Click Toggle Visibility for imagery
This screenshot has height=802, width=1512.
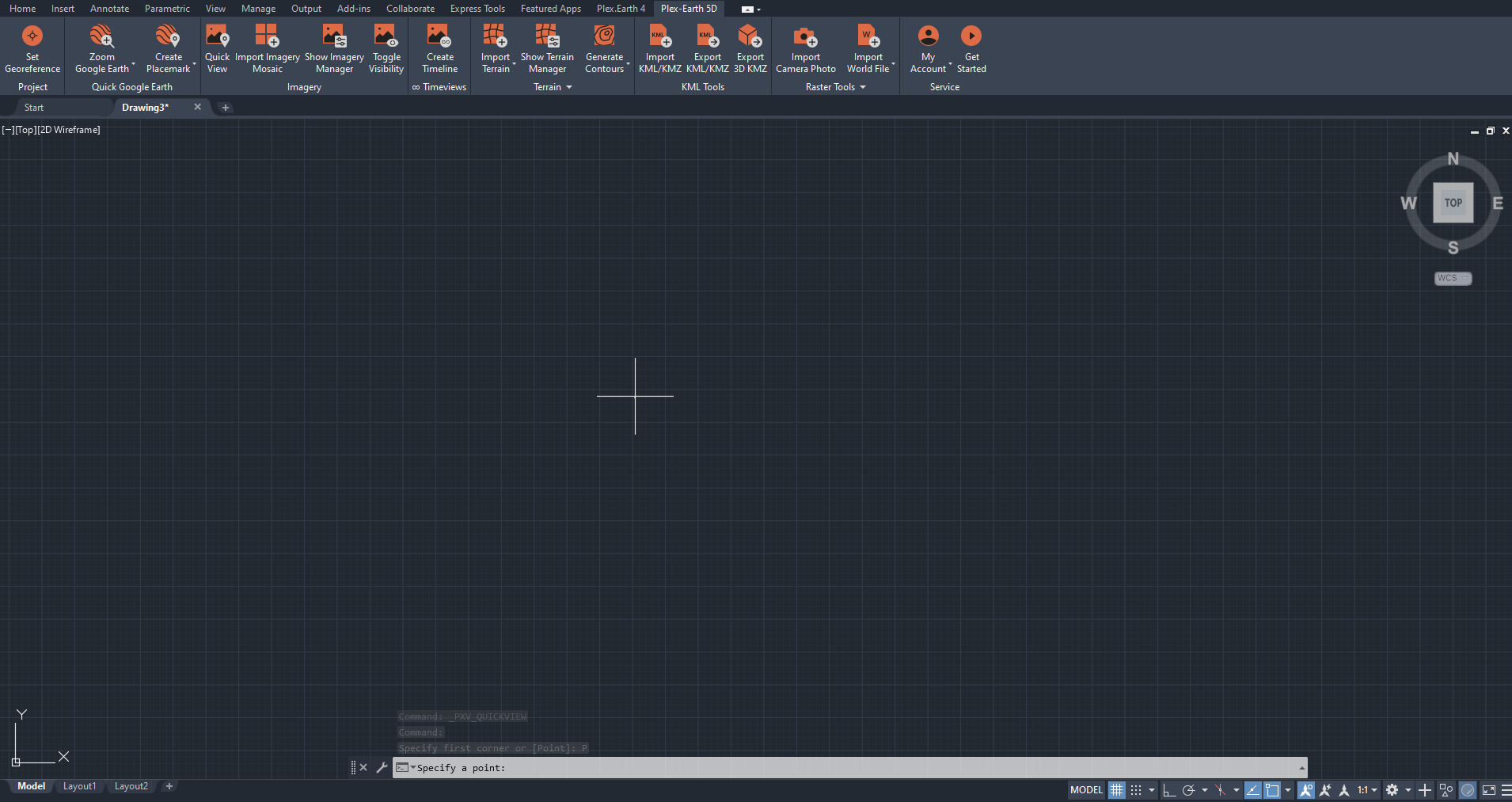click(x=386, y=49)
